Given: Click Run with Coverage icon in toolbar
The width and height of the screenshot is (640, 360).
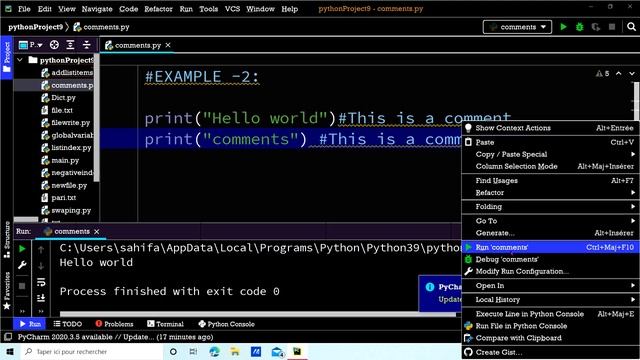Looking at the screenshot, I should 596,27.
